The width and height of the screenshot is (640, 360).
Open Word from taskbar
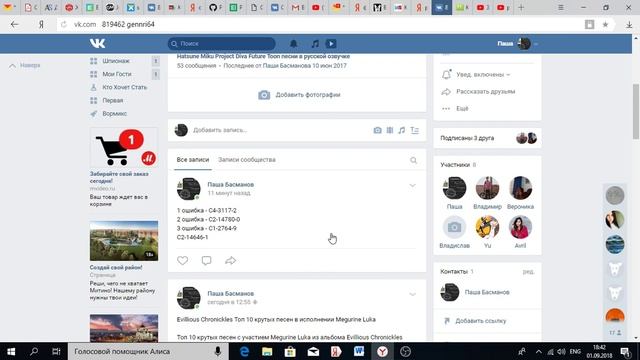tap(359, 351)
